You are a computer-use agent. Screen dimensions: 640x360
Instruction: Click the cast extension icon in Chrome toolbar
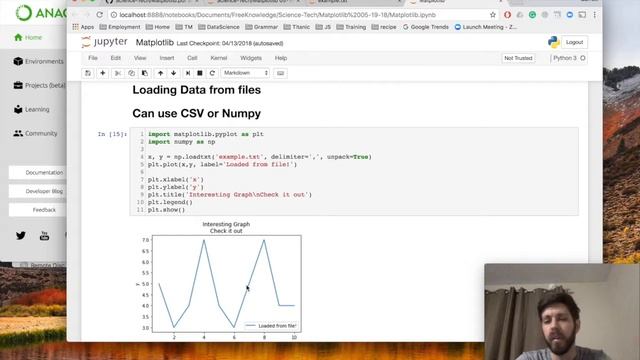(582, 15)
